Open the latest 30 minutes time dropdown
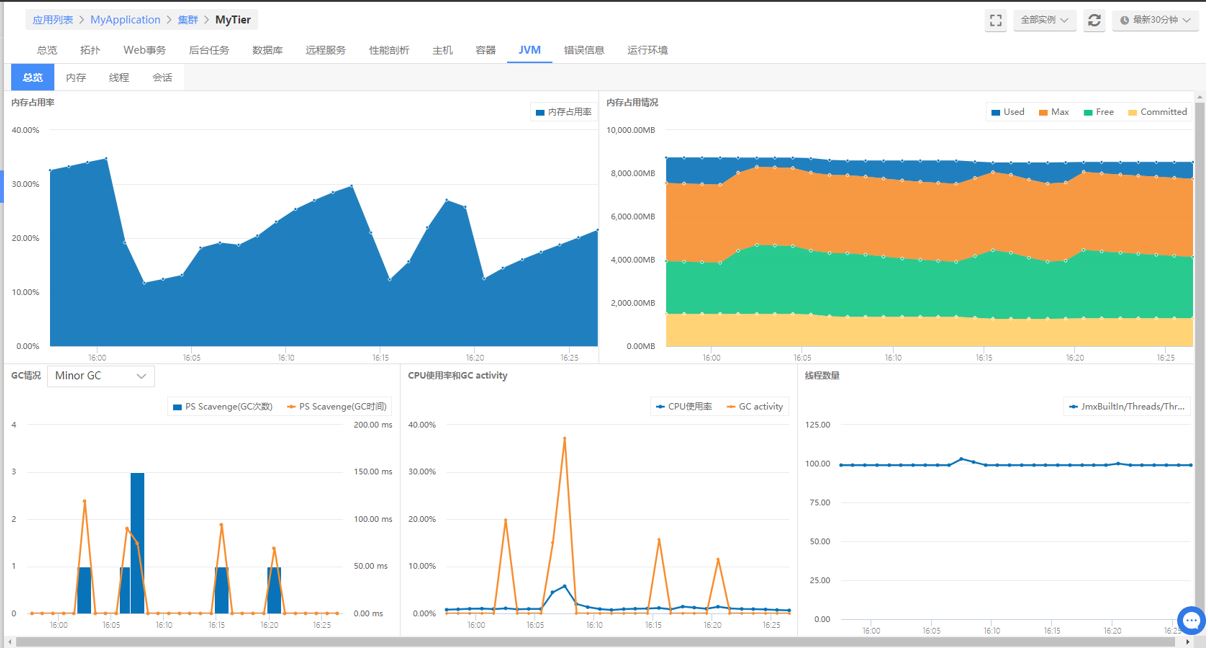Image resolution: width=1208 pixels, height=648 pixels. pyautogui.click(x=1156, y=20)
